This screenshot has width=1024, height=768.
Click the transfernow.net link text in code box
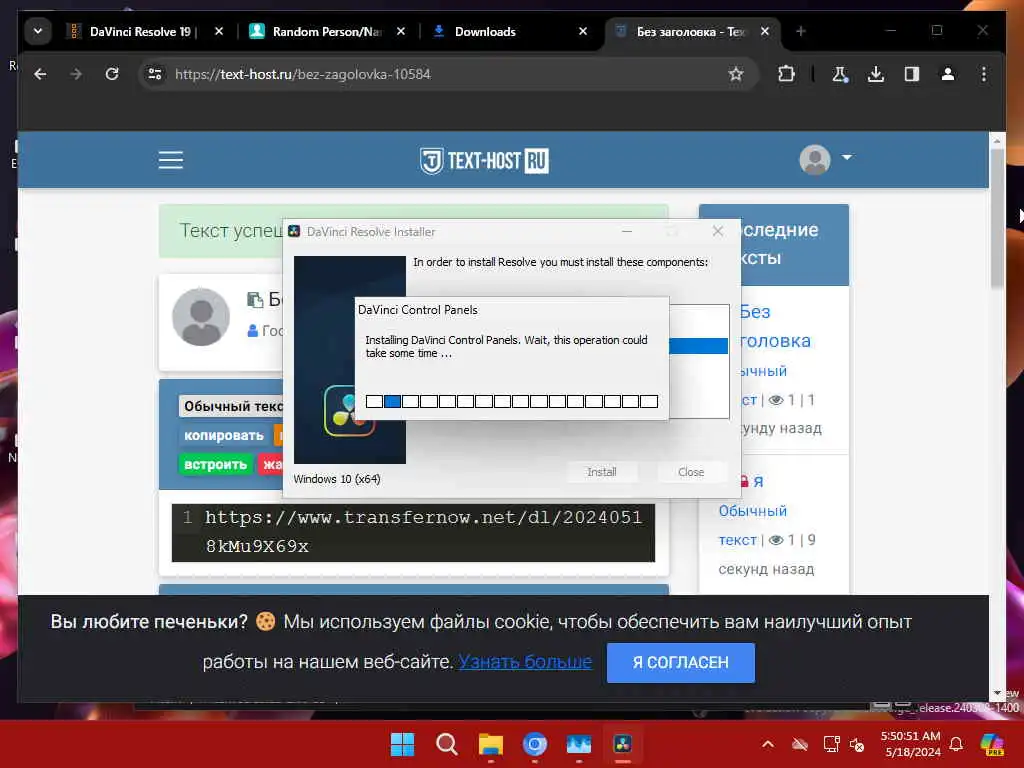click(423, 532)
